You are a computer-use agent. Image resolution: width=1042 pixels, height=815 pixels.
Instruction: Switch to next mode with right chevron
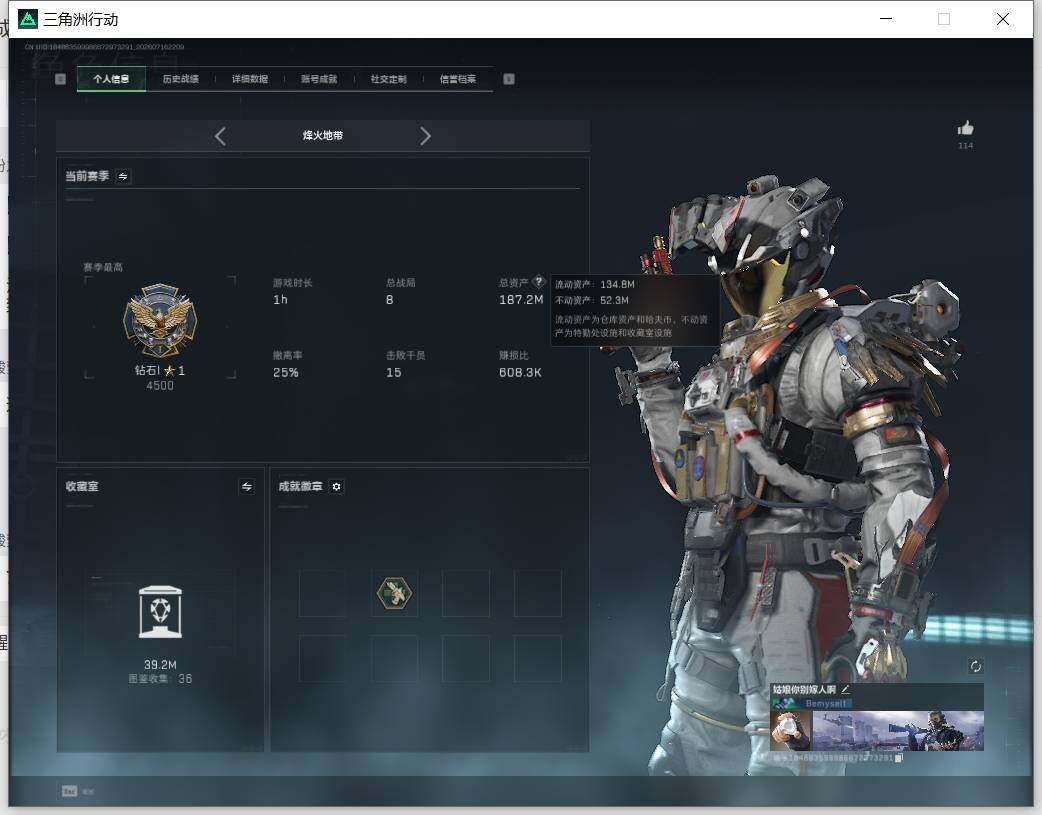(x=425, y=136)
